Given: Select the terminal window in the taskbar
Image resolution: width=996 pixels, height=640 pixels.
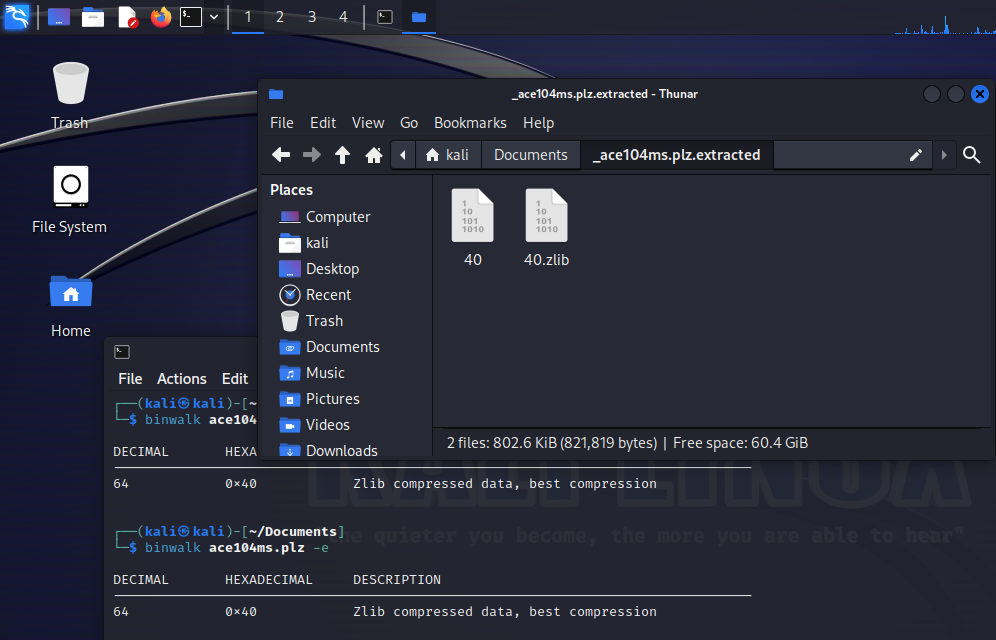Looking at the screenshot, I should pos(385,17).
